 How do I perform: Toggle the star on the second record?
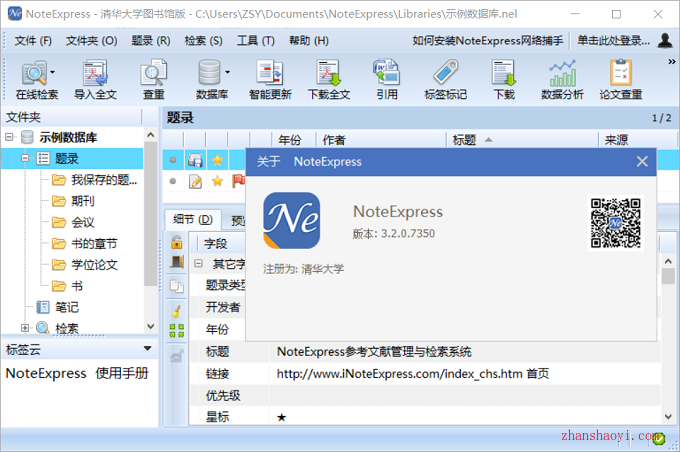(x=217, y=181)
